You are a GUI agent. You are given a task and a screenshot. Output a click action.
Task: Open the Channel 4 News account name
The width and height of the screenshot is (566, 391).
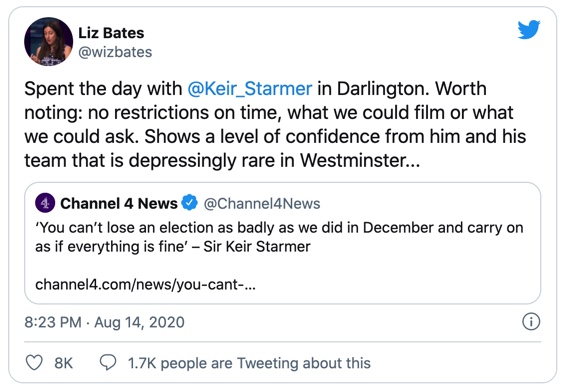pos(119,203)
